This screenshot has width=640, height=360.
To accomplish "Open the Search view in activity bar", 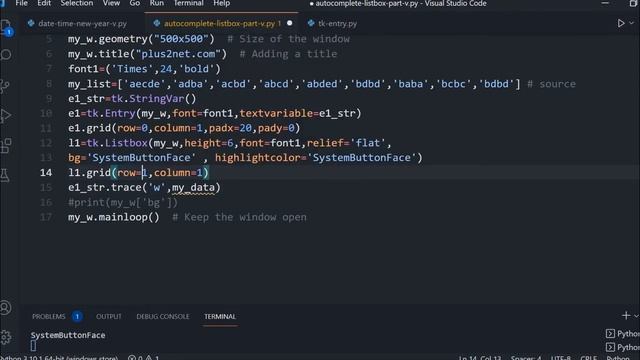I will pyautogui.click(x=6, y=55).
